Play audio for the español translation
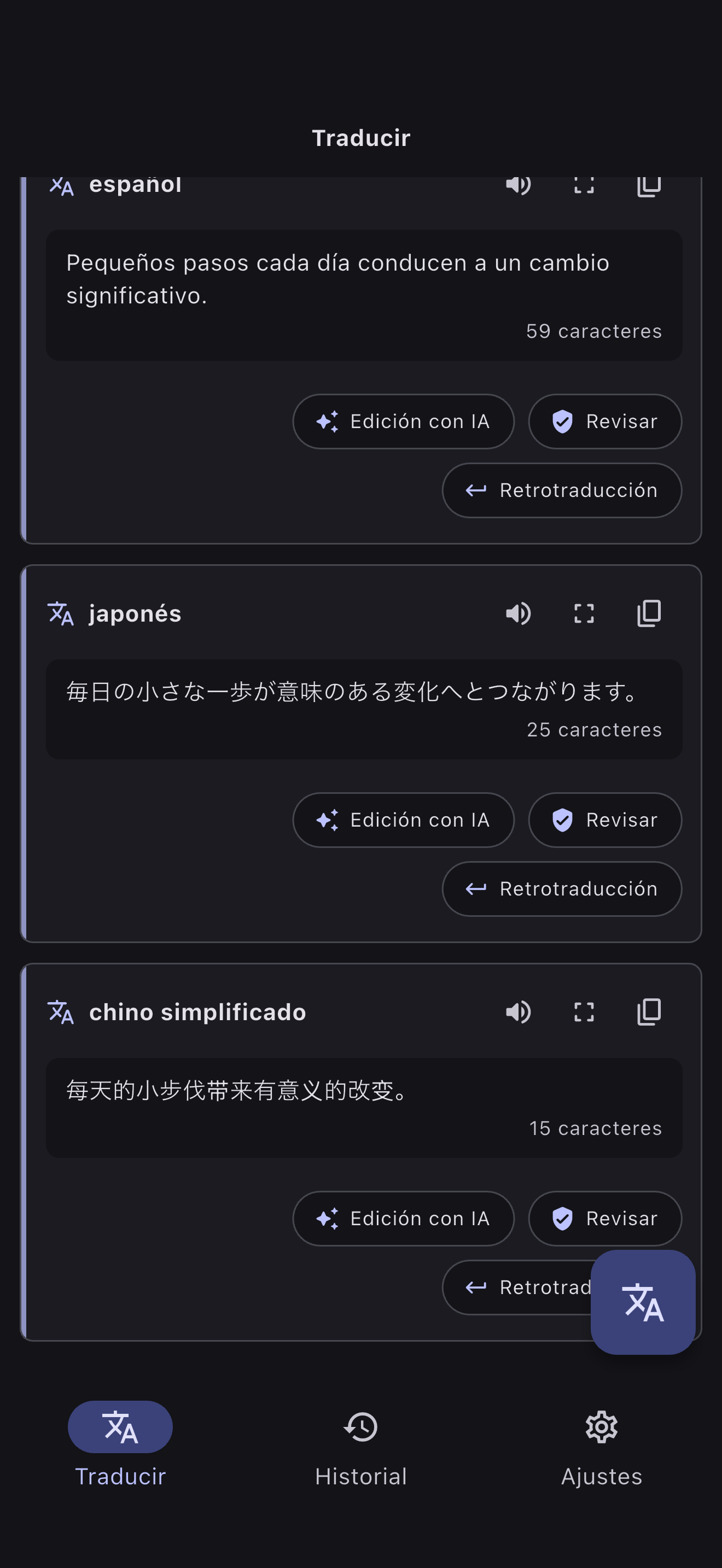The height and width of the screenshot is (1568, 722). tap(518, 185)
